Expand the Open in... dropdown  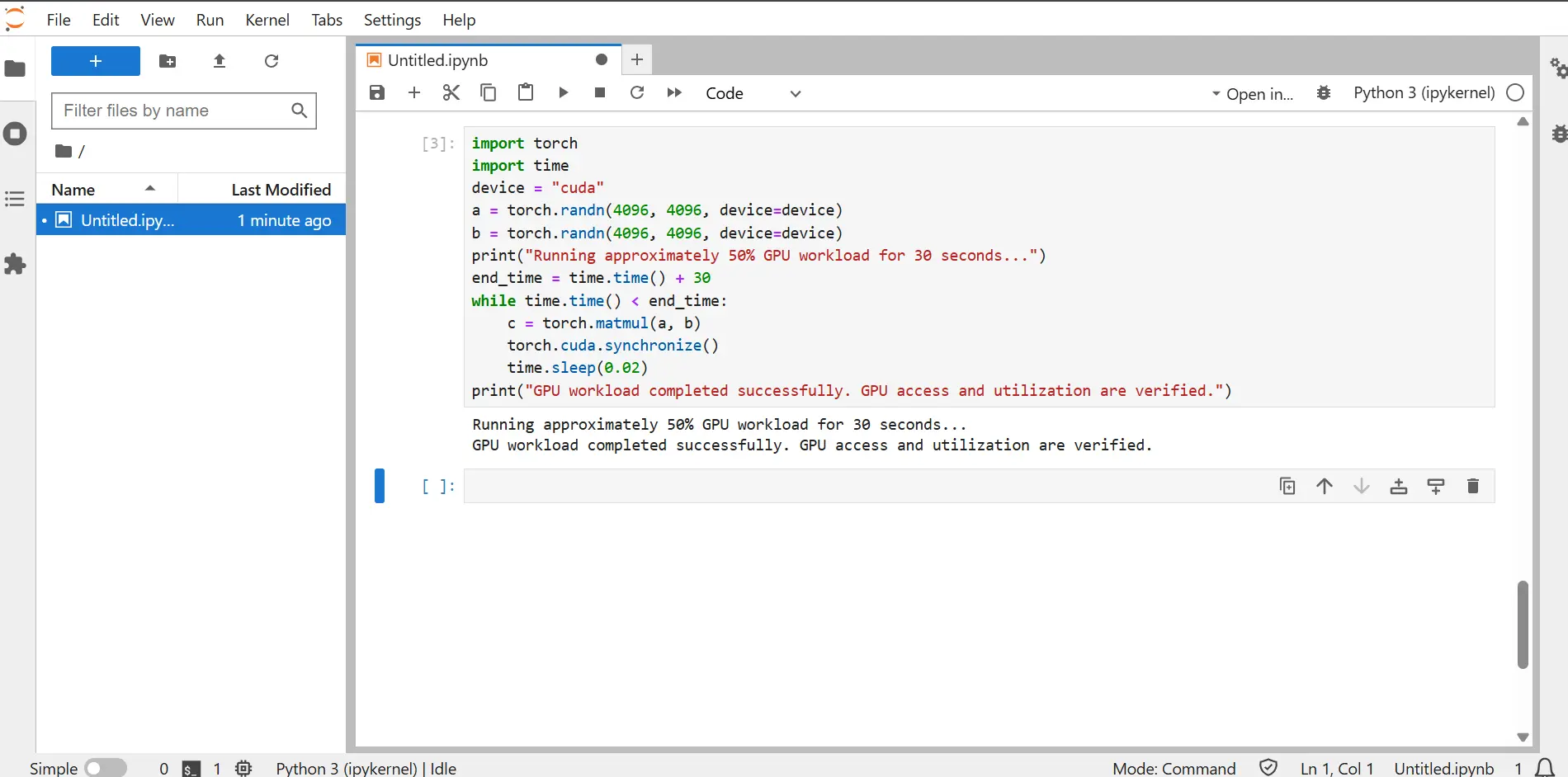tap(1253, 94)
